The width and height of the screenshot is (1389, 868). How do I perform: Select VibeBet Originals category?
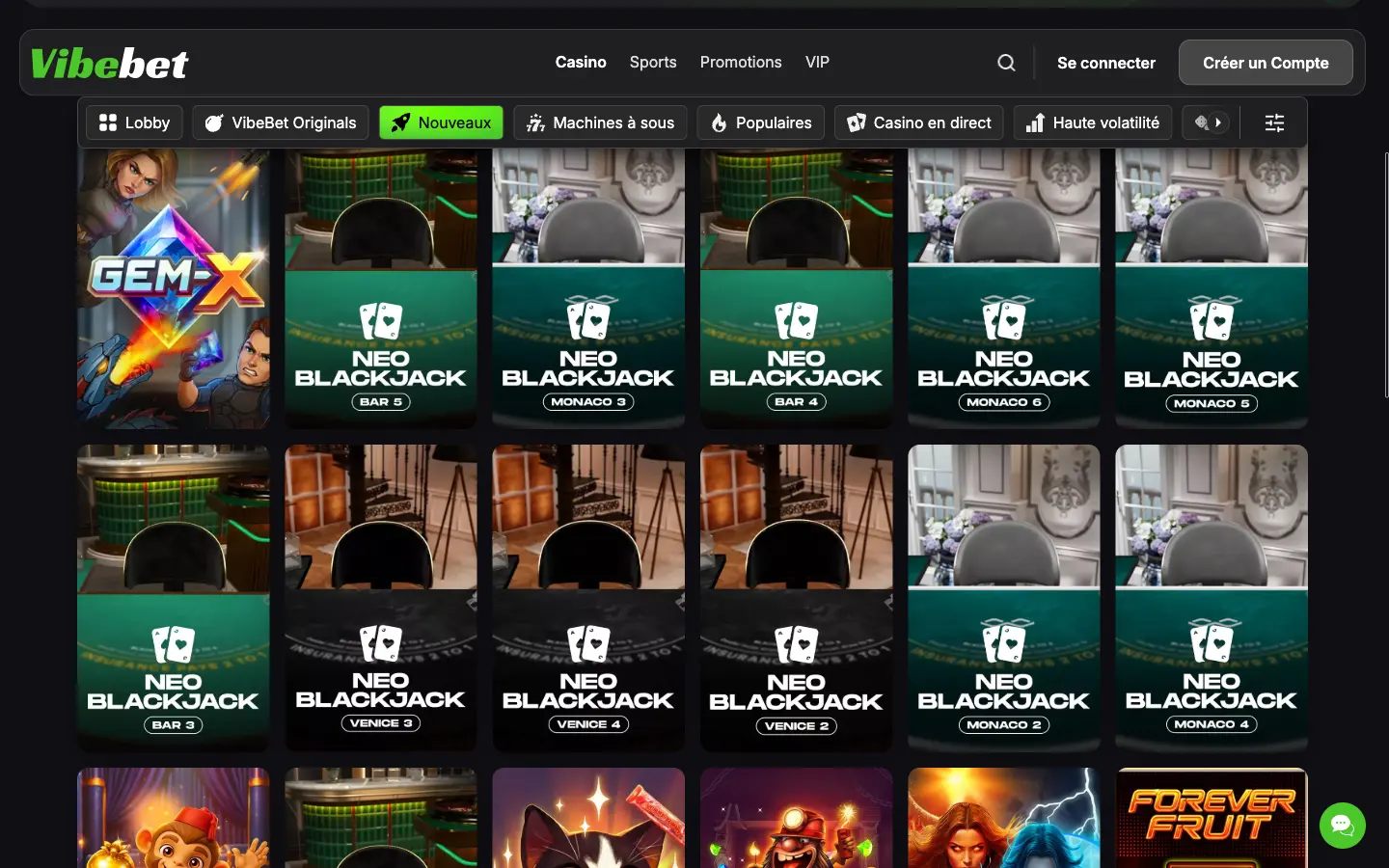(x=281, y=122)
